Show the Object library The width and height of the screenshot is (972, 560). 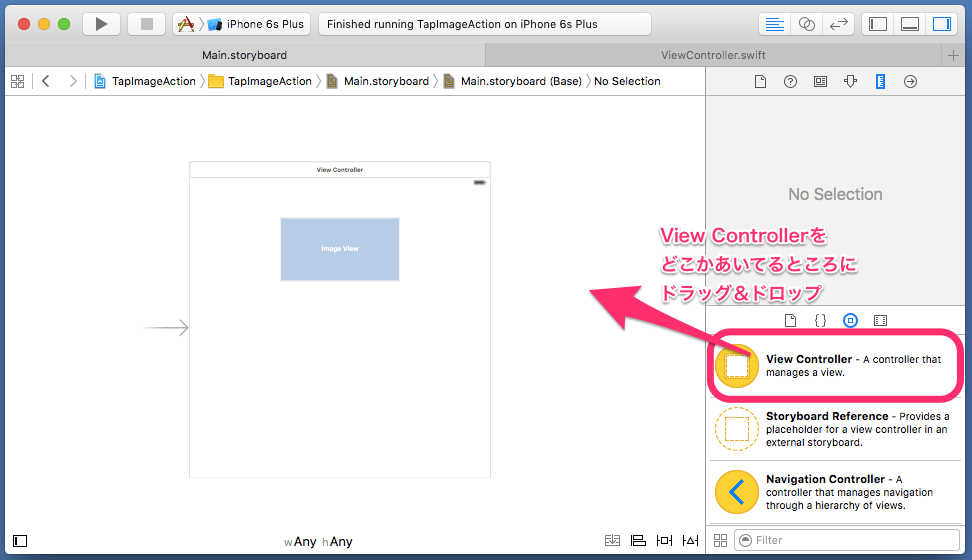click(850, 321)
